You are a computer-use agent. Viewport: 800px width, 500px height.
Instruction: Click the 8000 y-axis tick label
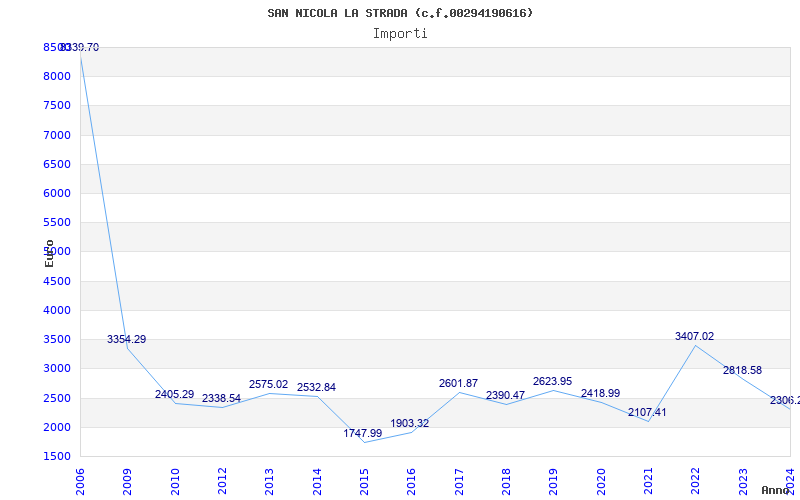(57, 77)
